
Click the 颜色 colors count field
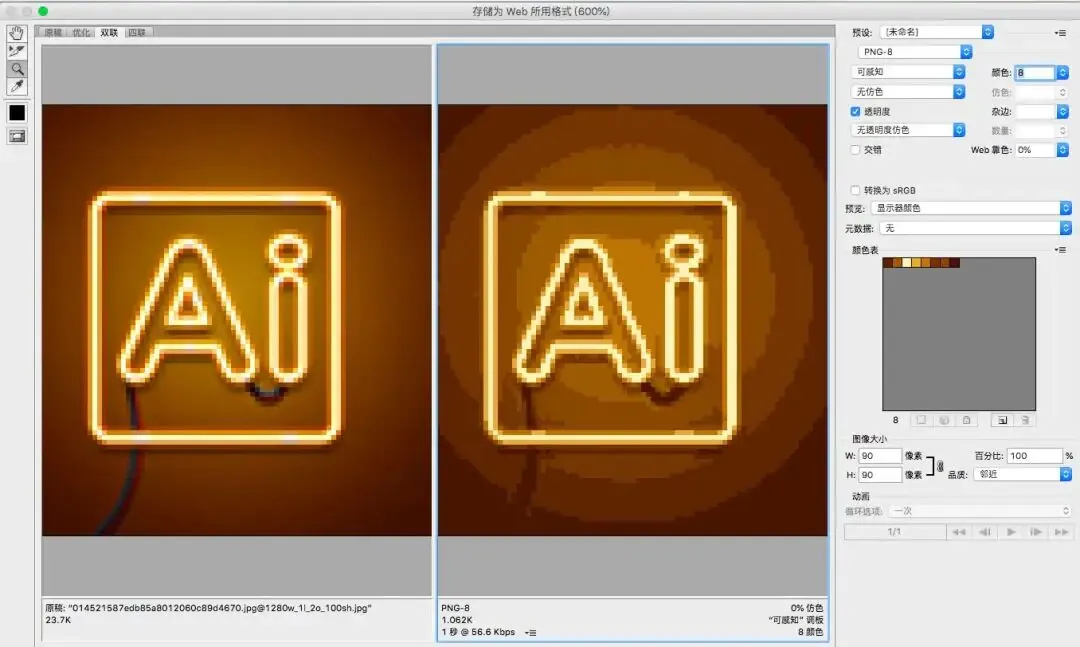(x=1035, y=72)
